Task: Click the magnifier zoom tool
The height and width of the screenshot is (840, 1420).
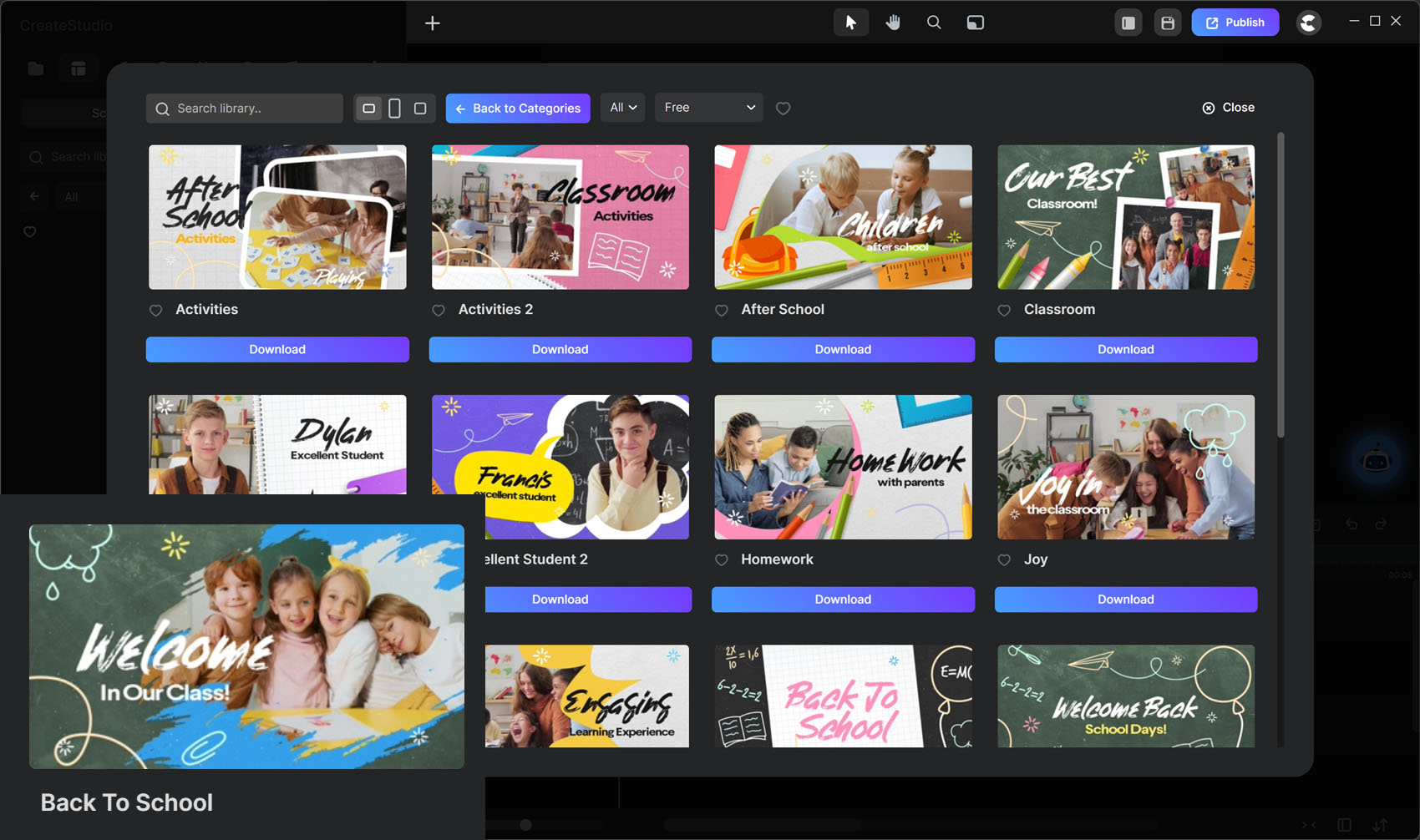Action: point(934,23)
